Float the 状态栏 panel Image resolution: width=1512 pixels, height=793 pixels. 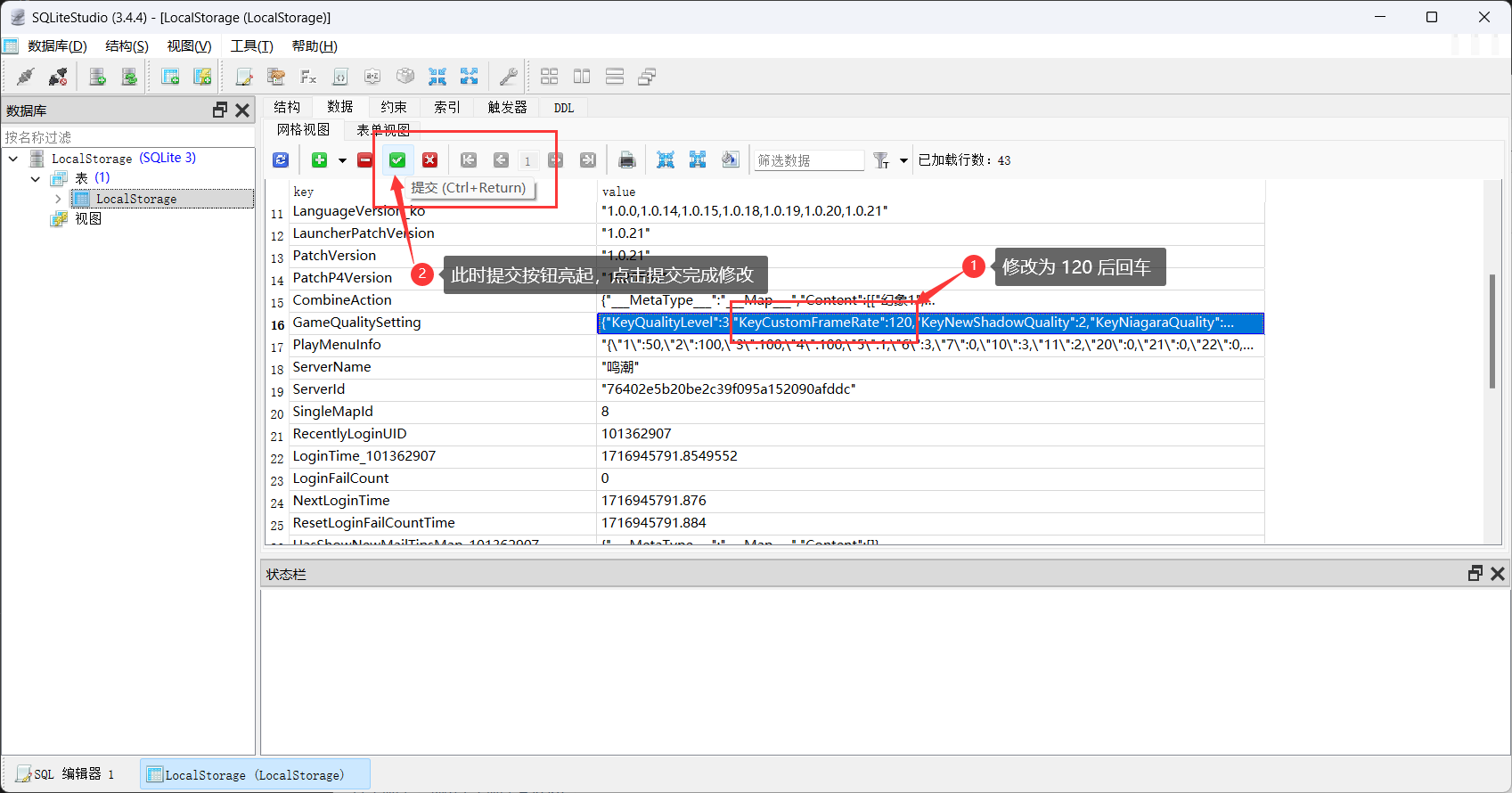(1475, 574)
